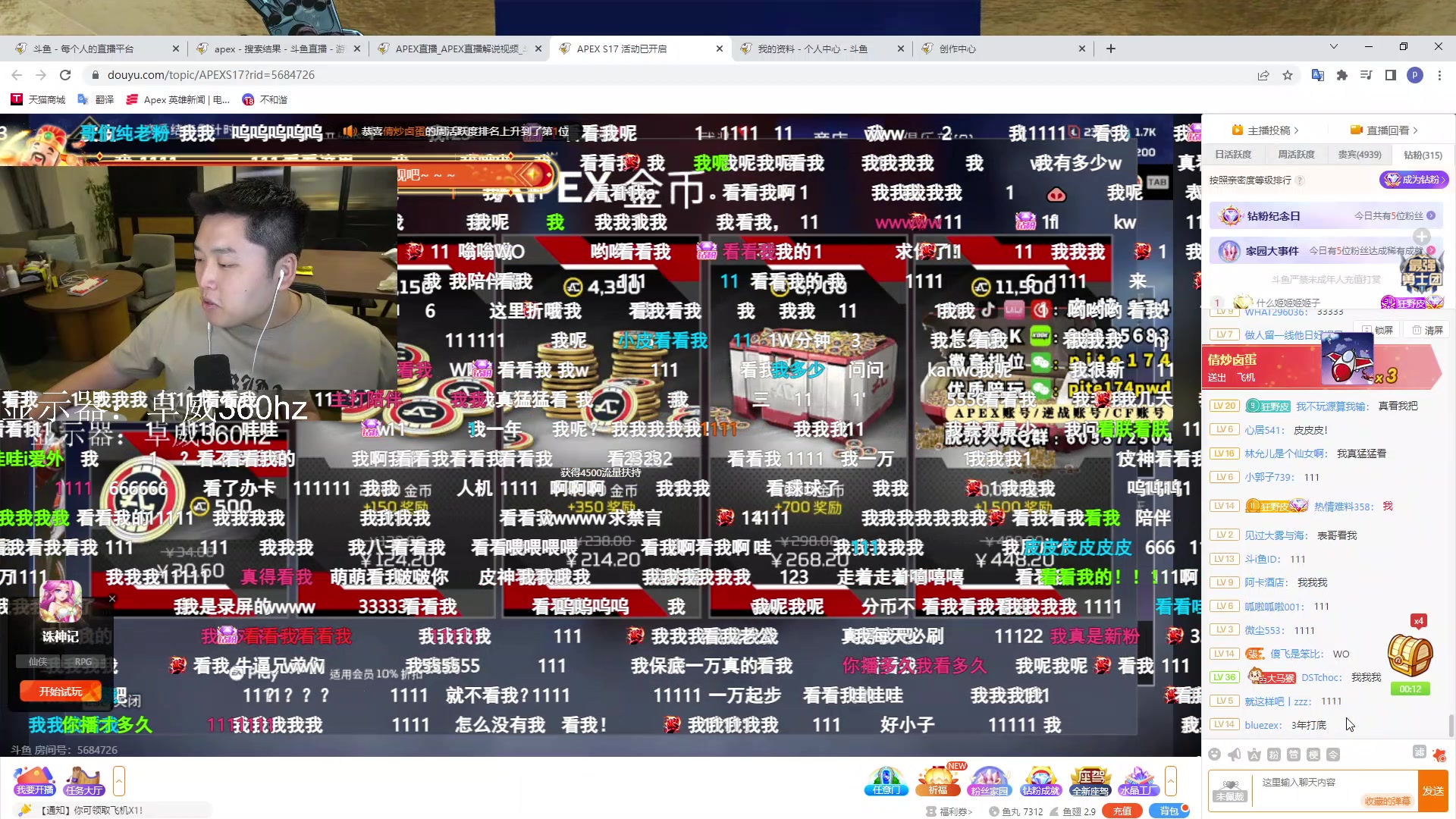Open the crown 'A' text style icon

point(1254,755)
